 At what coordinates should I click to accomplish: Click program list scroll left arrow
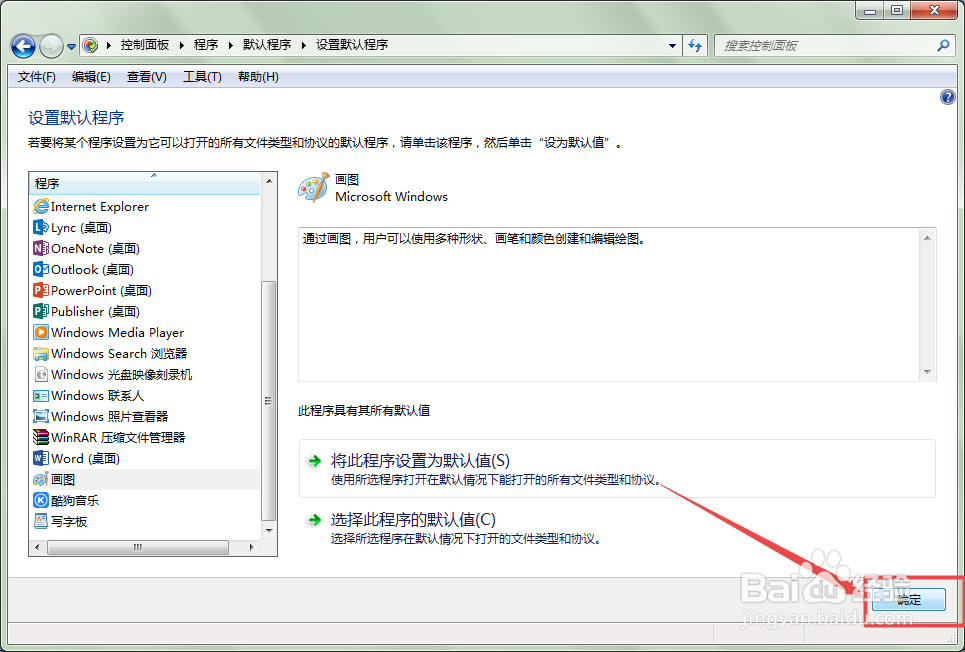click(37, 547)
